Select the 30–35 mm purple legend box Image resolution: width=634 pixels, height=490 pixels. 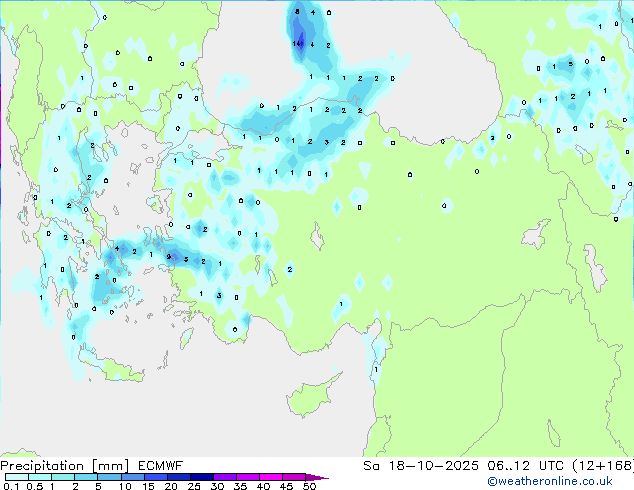[224, 477]
